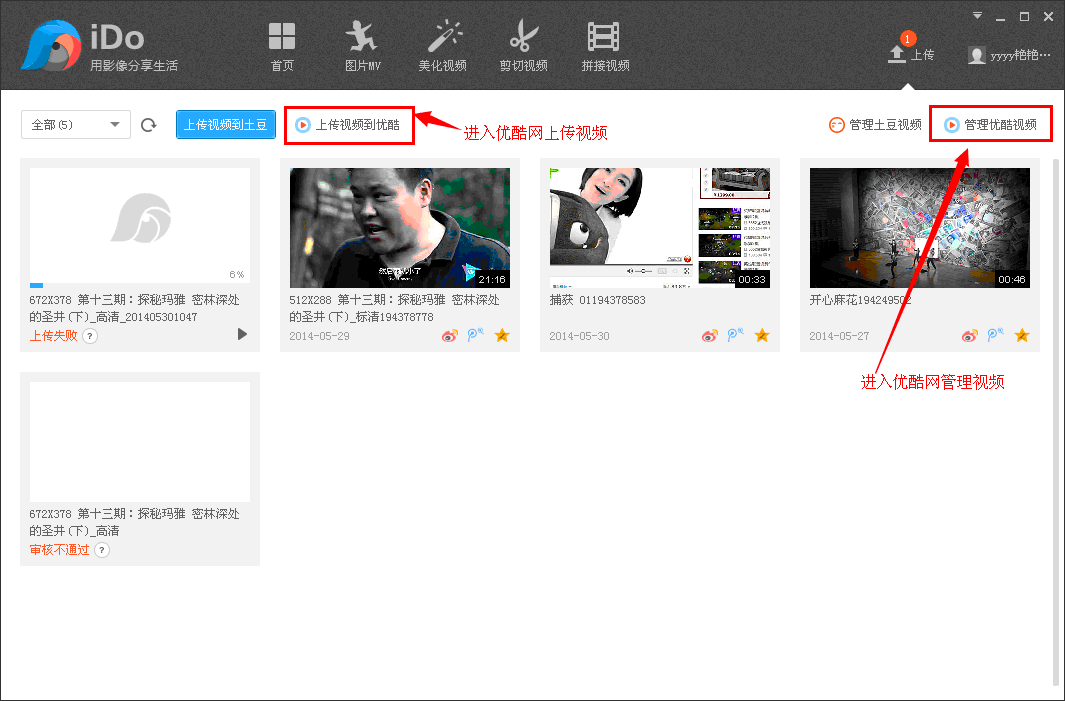Open the title bar dropdown arrow
This screenshot has height=701, width=1065.
point(976,14)
